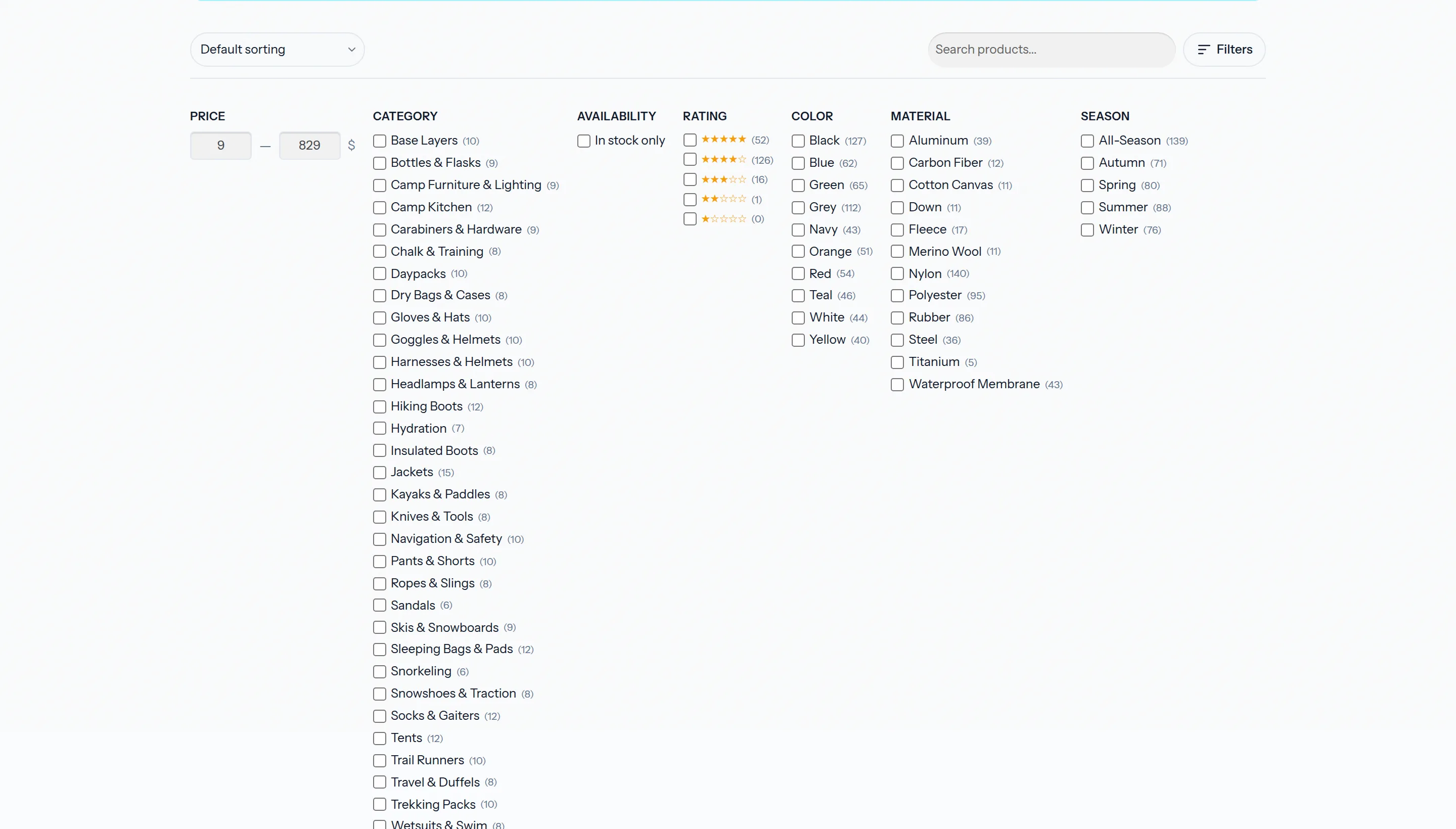Click the Search products field
This screenshot has height=829, width=1456.
coord(1051,50)
